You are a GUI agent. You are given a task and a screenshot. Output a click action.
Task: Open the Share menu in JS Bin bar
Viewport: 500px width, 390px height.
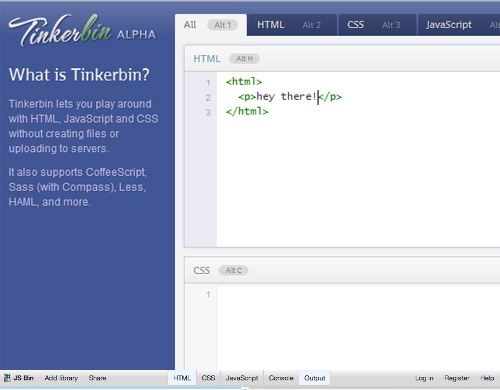point(97,378)
